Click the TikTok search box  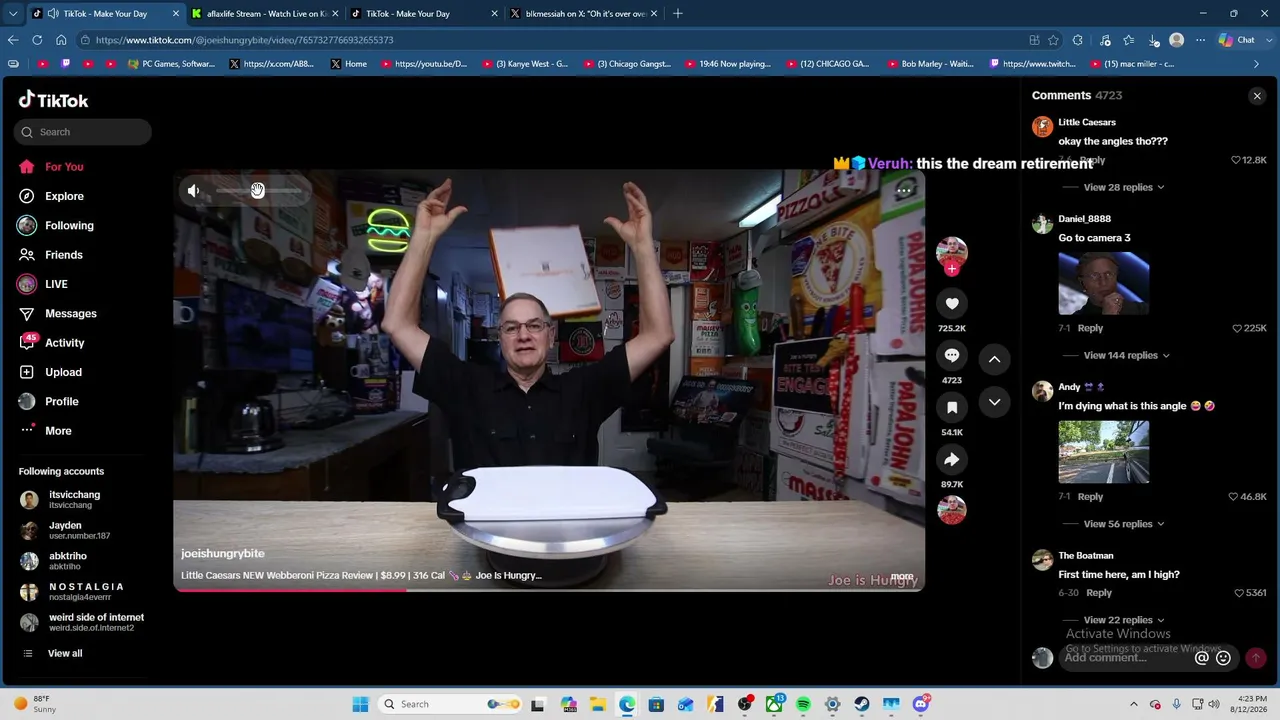click(83, 132)
